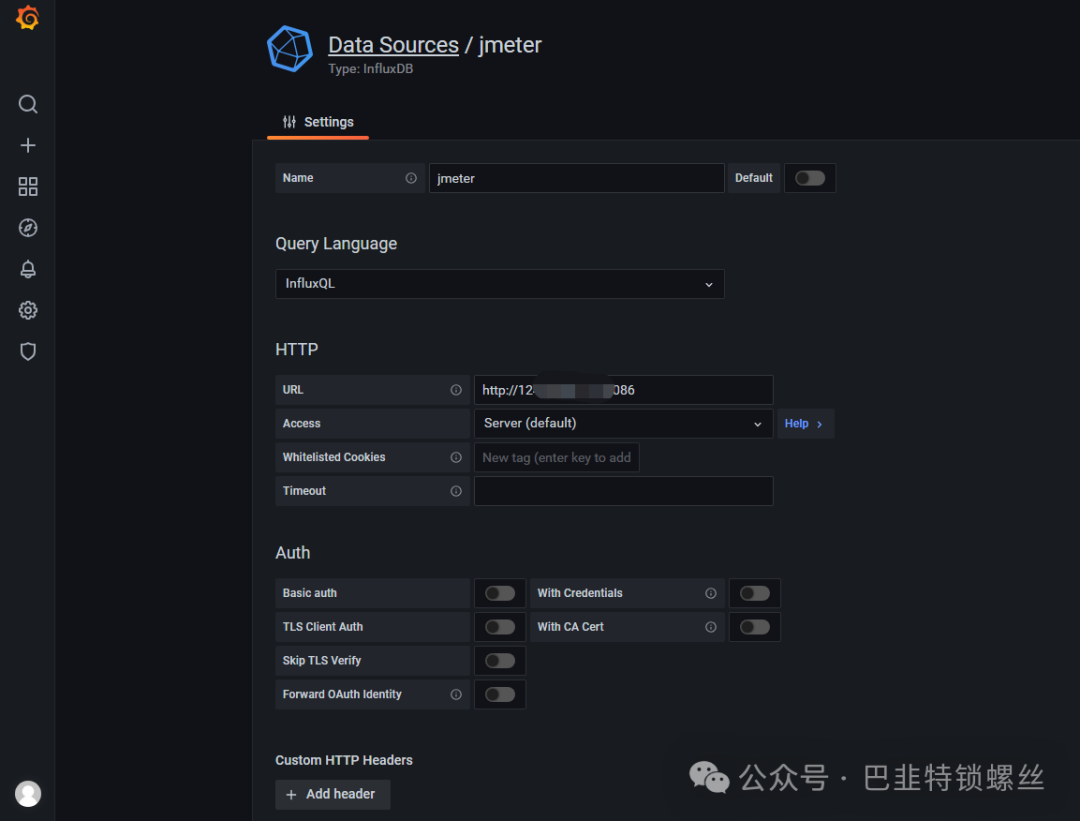The image size is (1080, 821).
Task: Click the 'Type: InfluxDB' subtitle text
Action: tap(371, 69)
